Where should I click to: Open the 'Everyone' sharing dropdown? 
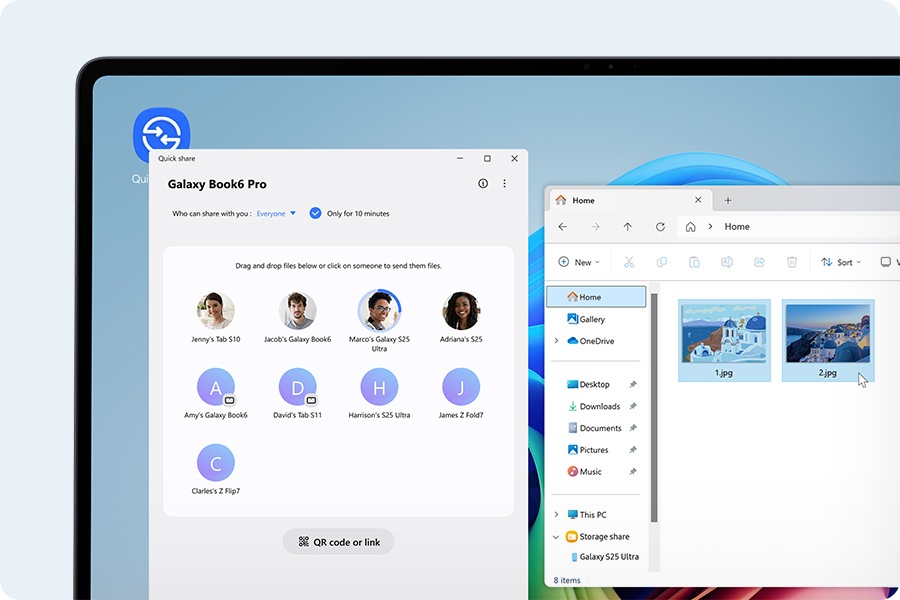point(276,213)
